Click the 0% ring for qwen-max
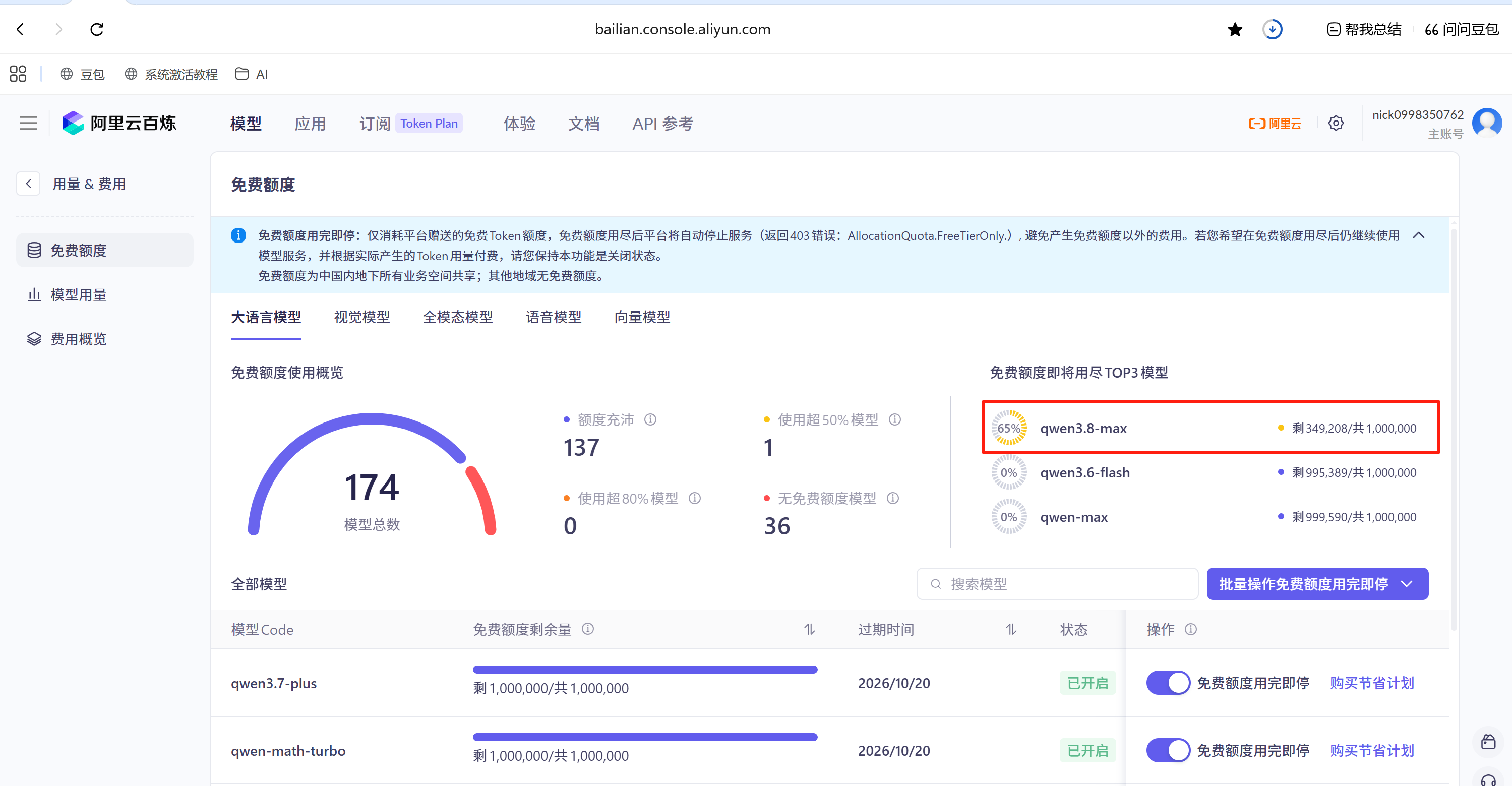Image resolution: width=1512 pixels, height=786 pixels. (1009, 517)
